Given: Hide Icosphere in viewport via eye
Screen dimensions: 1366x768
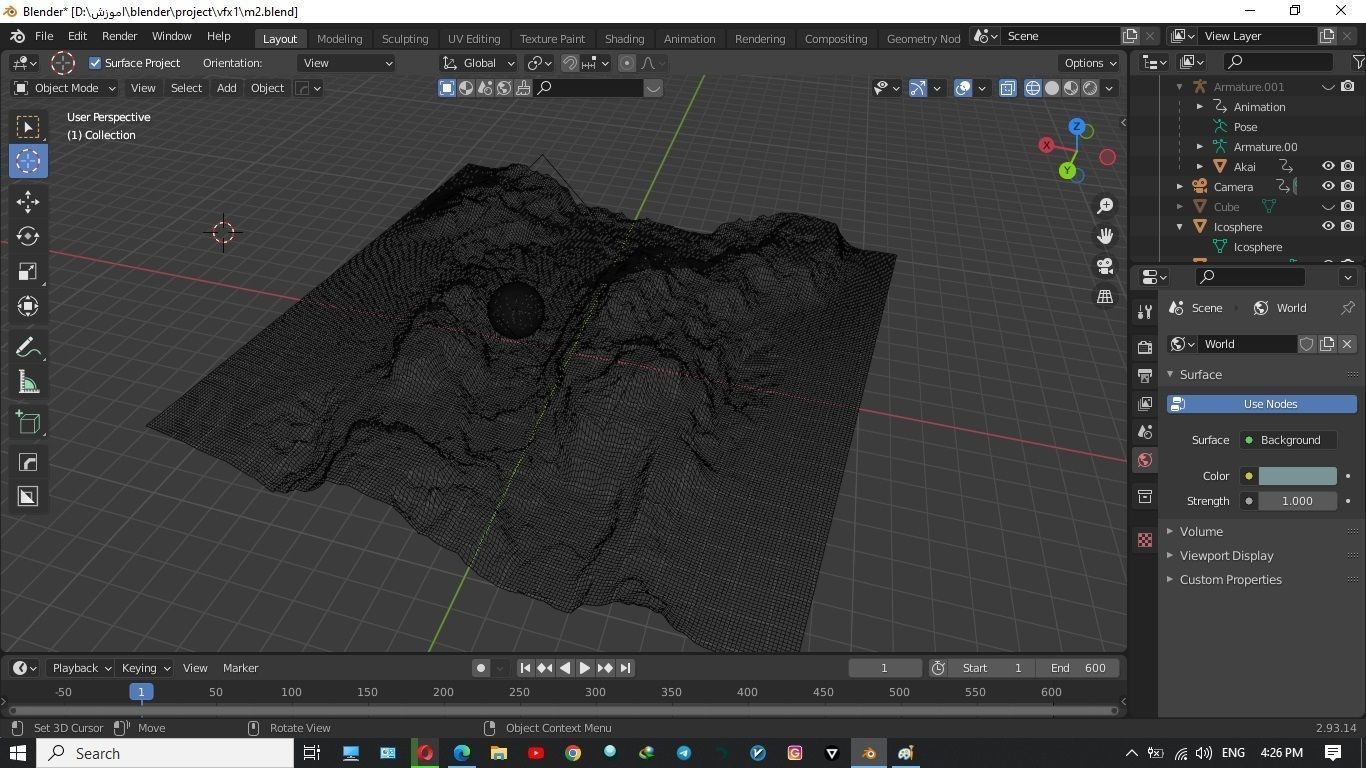Looking at the screenshot, I should (1328, 226).
